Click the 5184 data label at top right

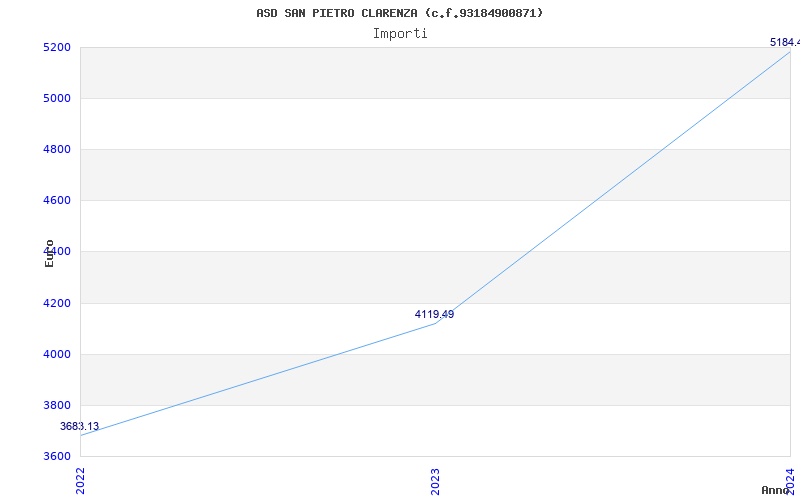tap(785, 42)
